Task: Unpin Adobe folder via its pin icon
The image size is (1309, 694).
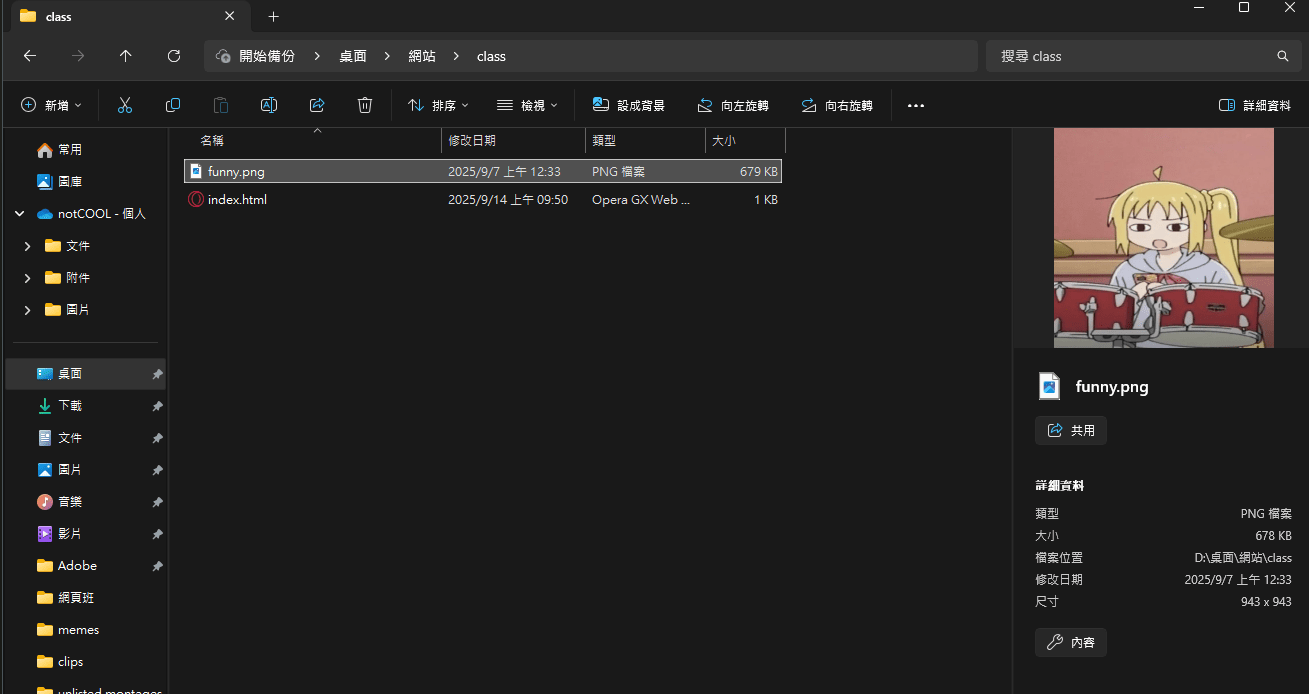Action: tap(157, 565)
